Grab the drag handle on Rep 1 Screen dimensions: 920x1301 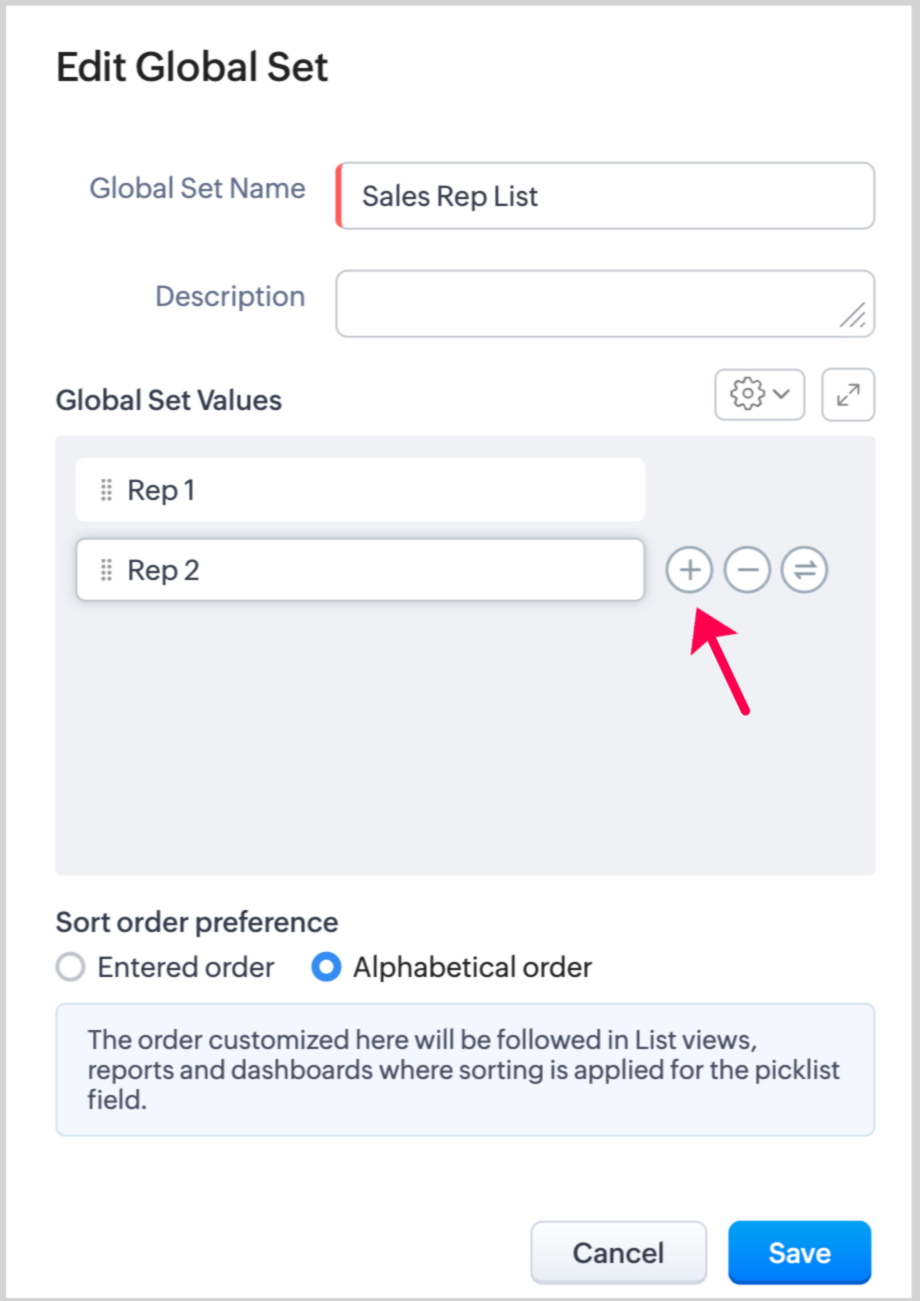[106, 490]
